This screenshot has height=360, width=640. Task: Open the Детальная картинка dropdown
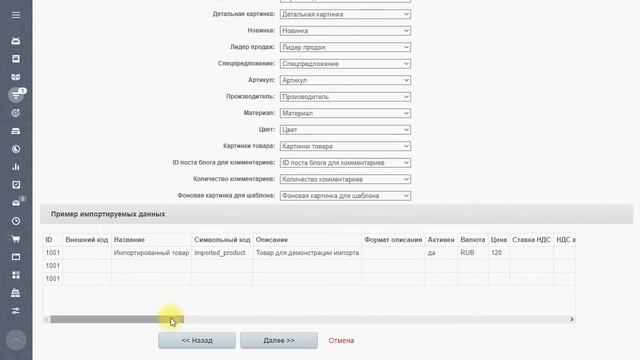tap(345, 14)
